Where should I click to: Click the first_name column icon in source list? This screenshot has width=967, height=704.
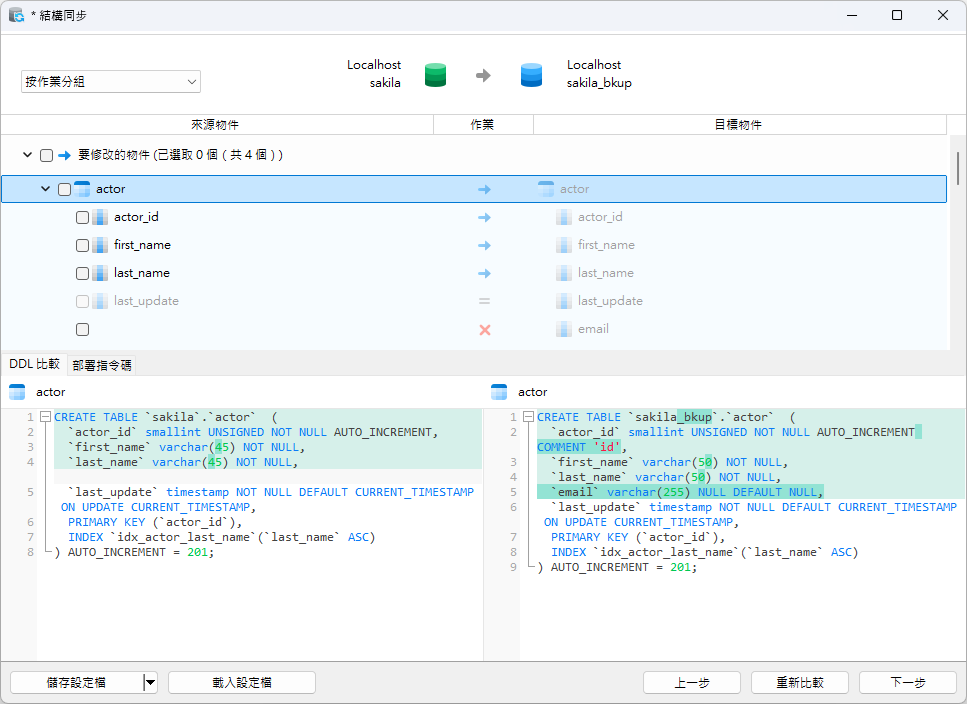[100, 245]
